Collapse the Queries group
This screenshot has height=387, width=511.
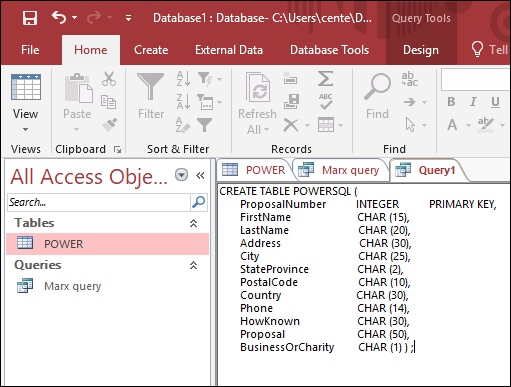[x=193, y=265]
